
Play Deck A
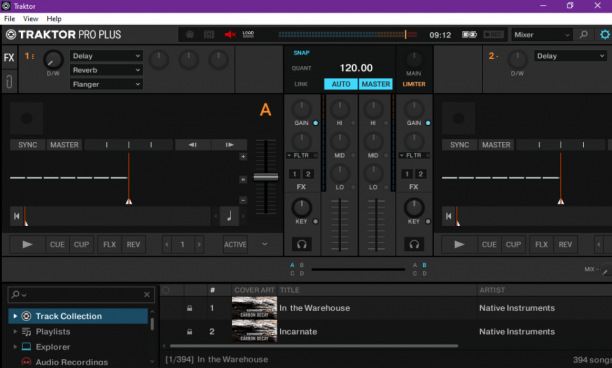tap(27, 244)
